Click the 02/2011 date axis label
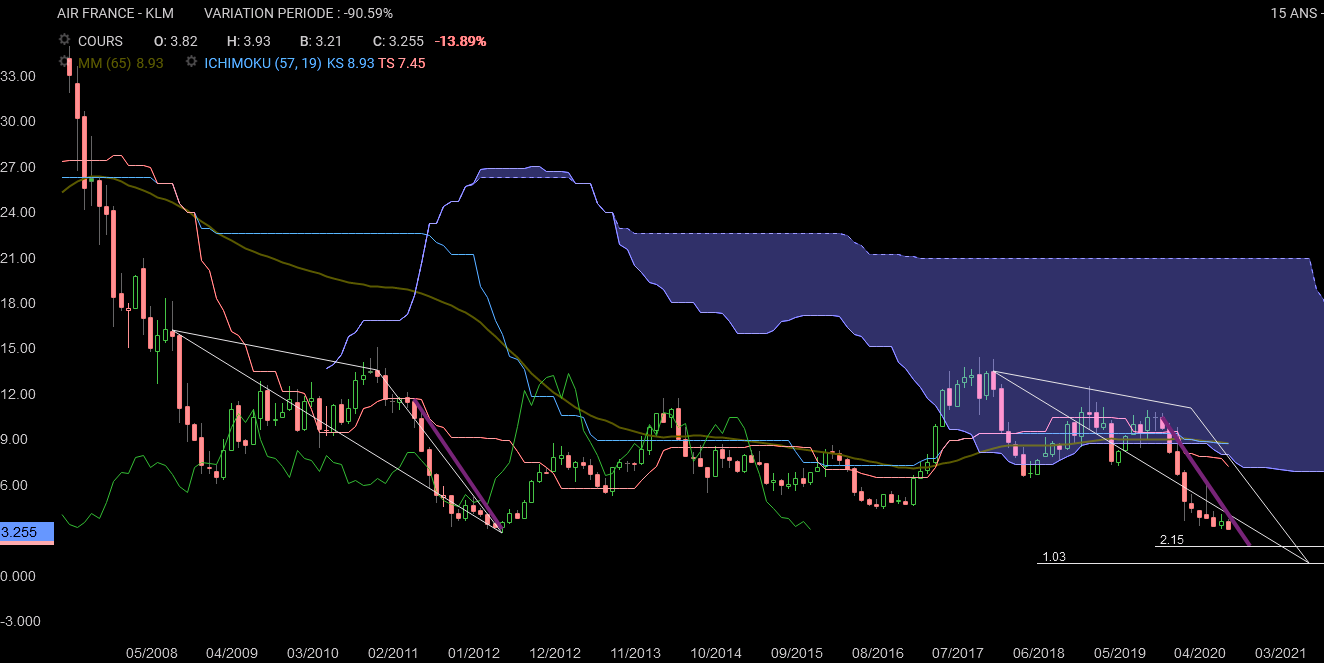This screenshot has height=663, width=1324. 393,653
